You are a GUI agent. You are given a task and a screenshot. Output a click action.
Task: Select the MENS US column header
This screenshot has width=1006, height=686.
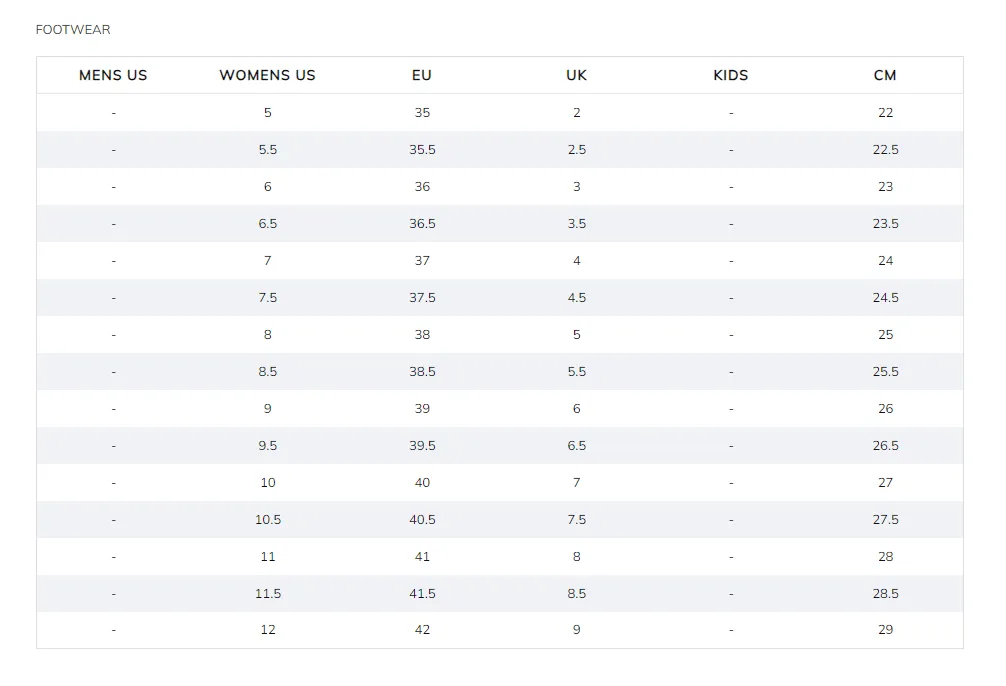113,75
